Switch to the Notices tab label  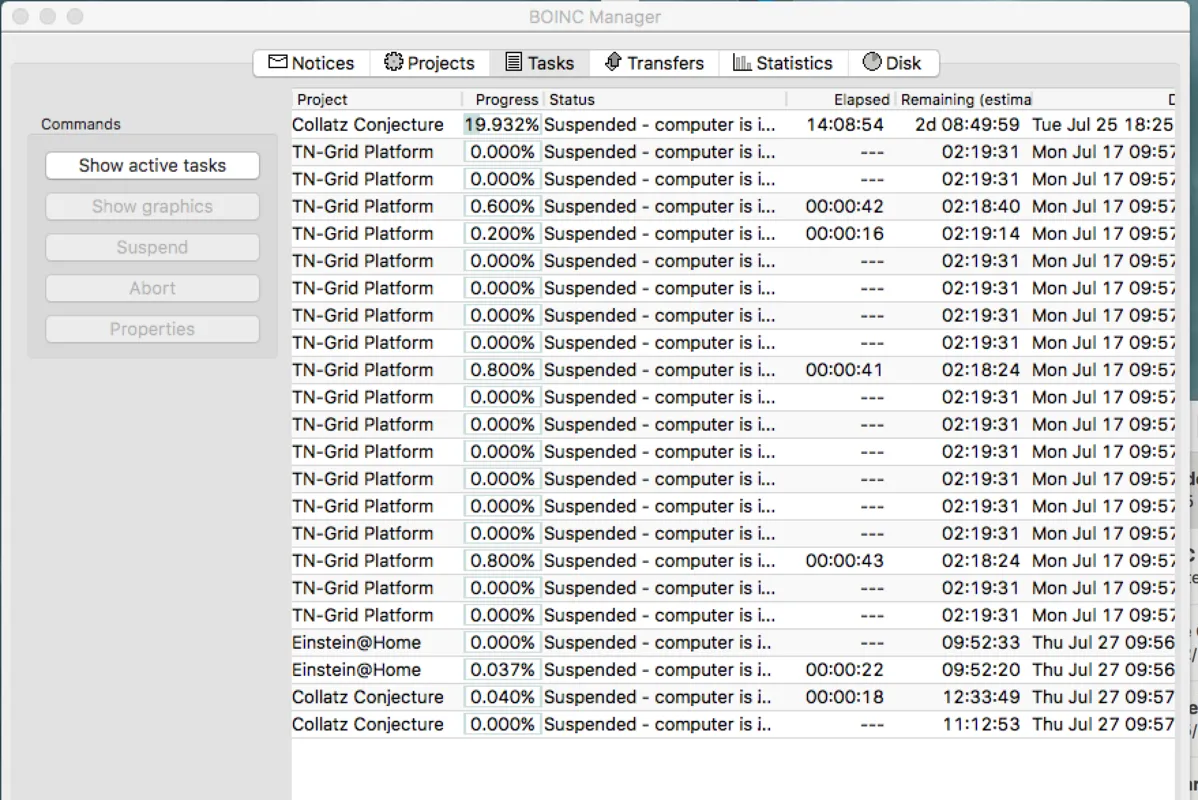[x=322, y=63]
